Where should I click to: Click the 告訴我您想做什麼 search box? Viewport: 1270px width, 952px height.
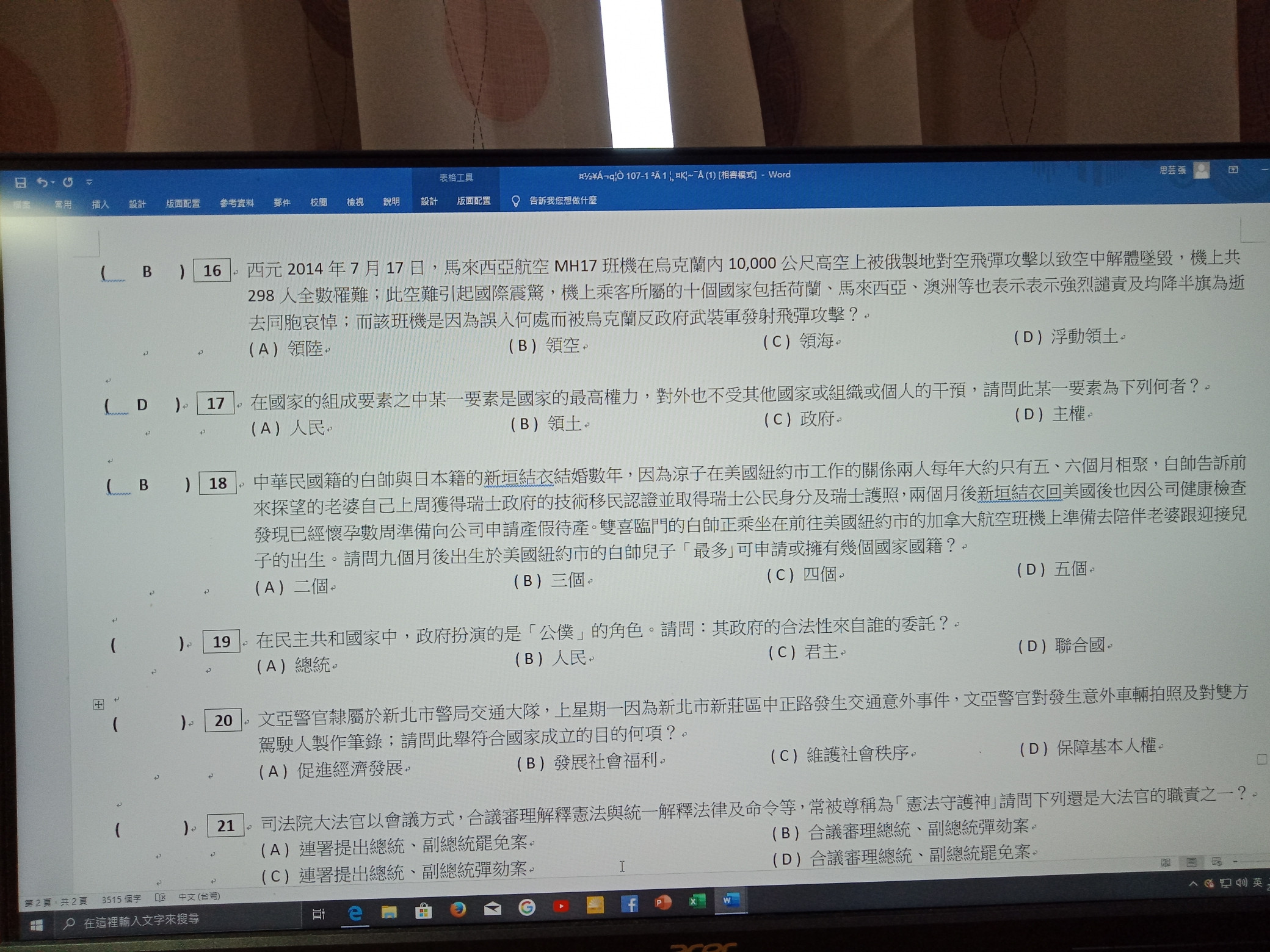tap(563, 200)
